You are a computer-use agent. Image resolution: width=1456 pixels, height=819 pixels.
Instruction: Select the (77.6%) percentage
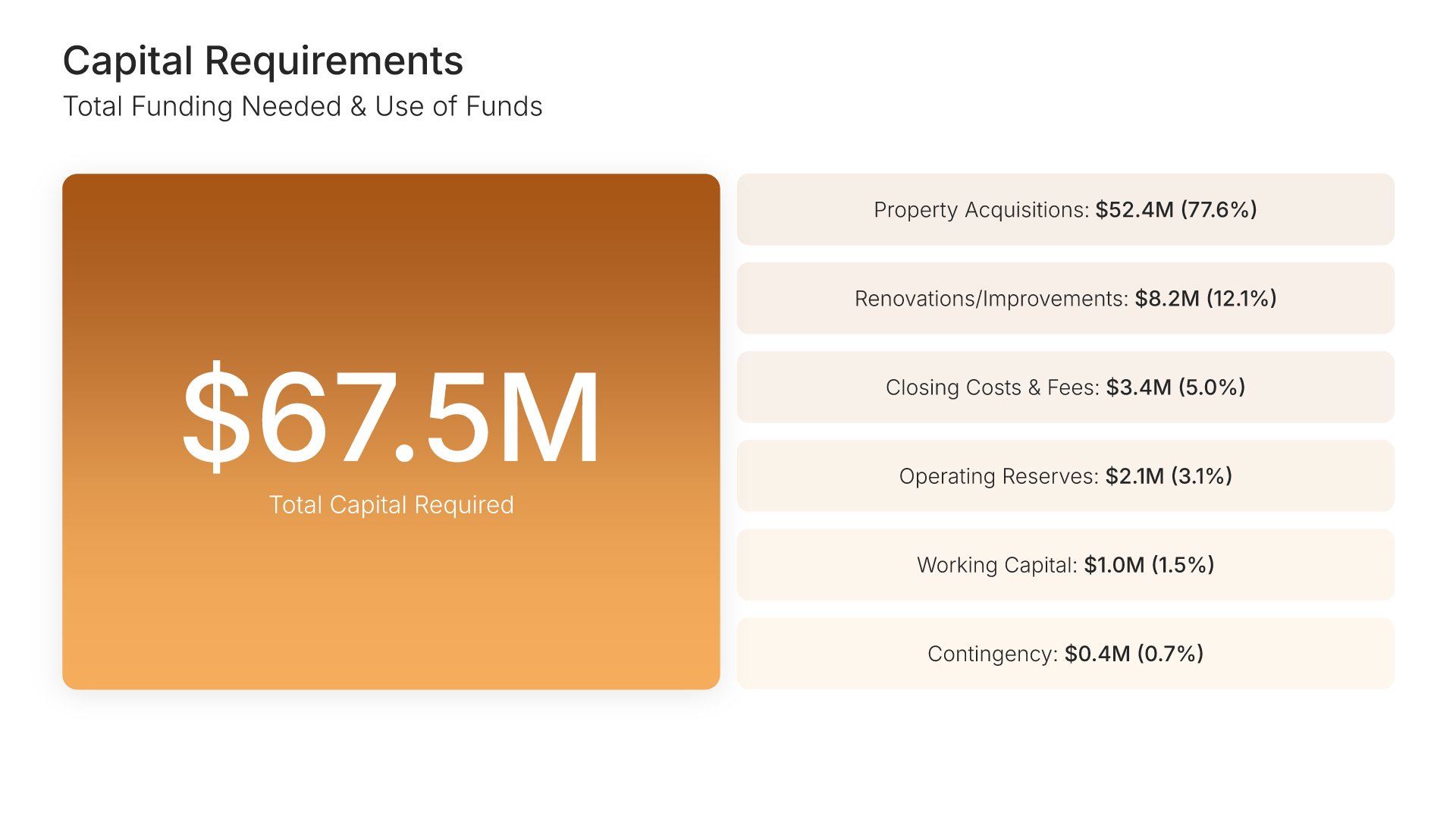(x=1219, y=210)
